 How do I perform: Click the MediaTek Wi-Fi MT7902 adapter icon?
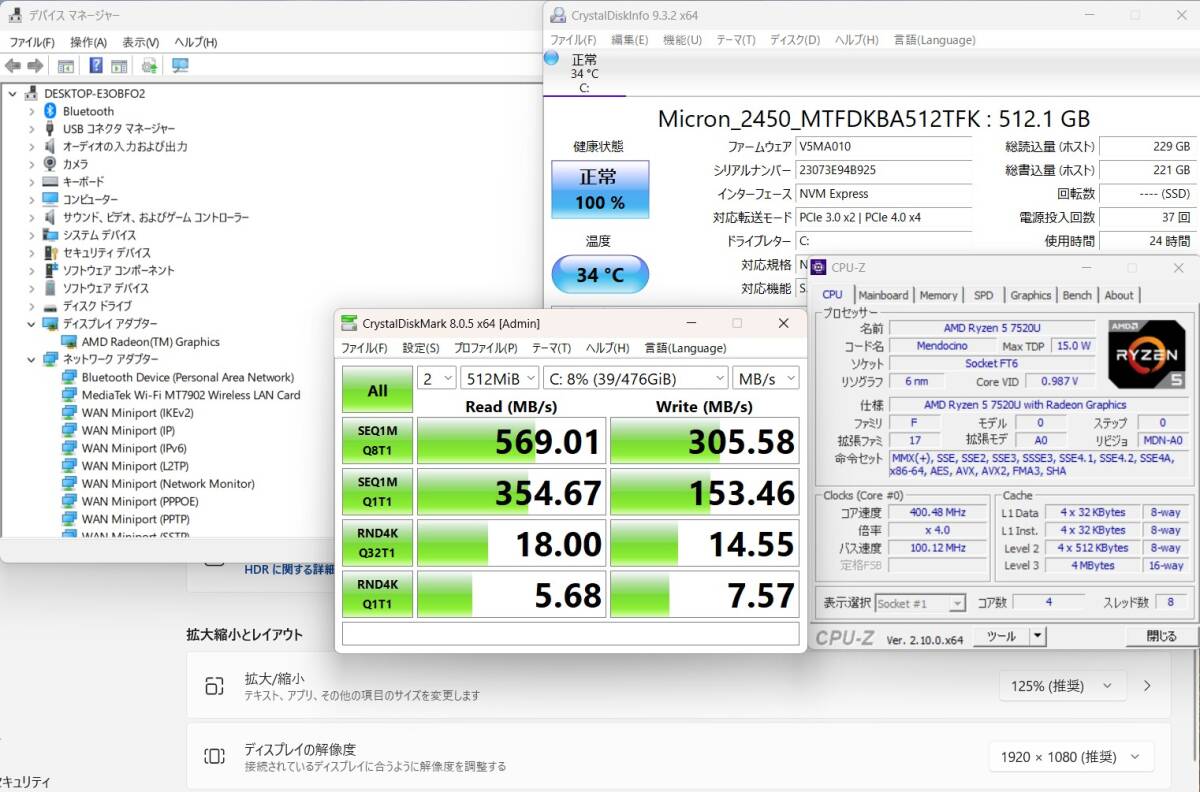[x=69, y=395]
